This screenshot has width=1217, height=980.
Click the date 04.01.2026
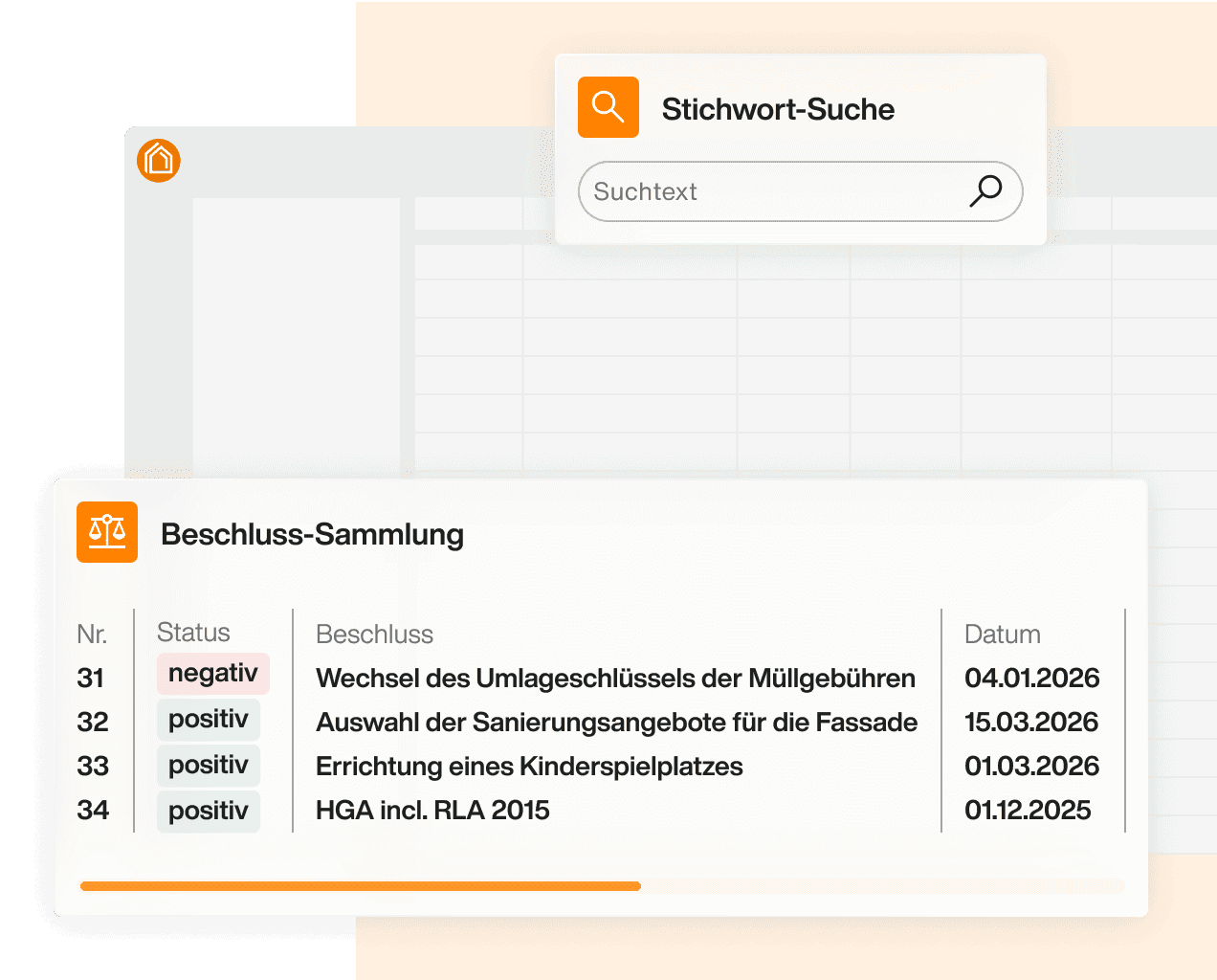click(1031, 679)
